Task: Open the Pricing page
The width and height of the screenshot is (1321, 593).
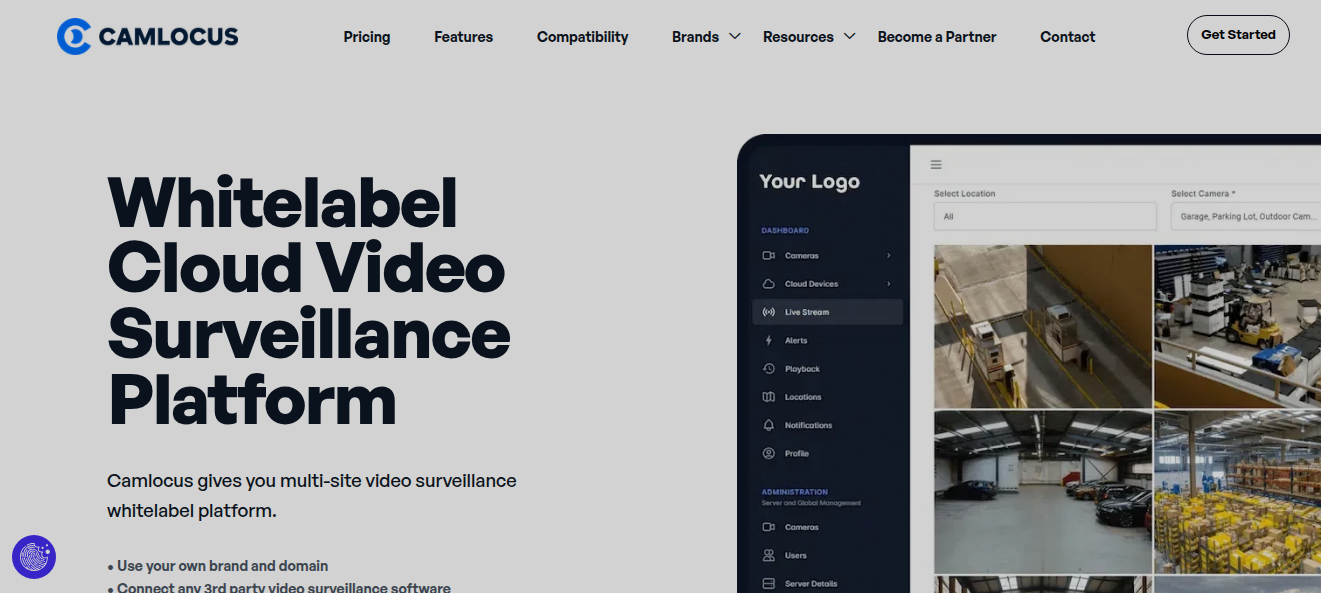Action: tap(367, 37)
